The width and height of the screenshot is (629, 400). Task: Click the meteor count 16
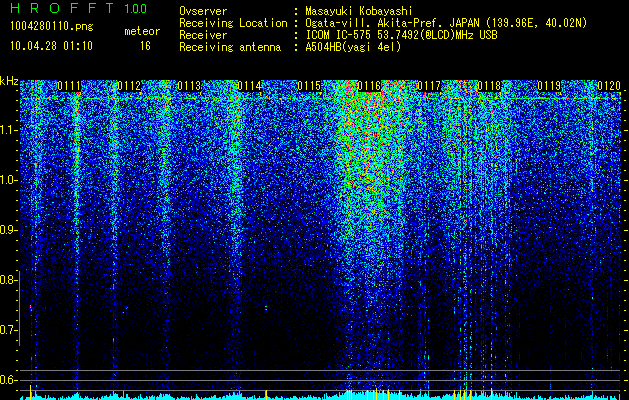tap(145, 46)
